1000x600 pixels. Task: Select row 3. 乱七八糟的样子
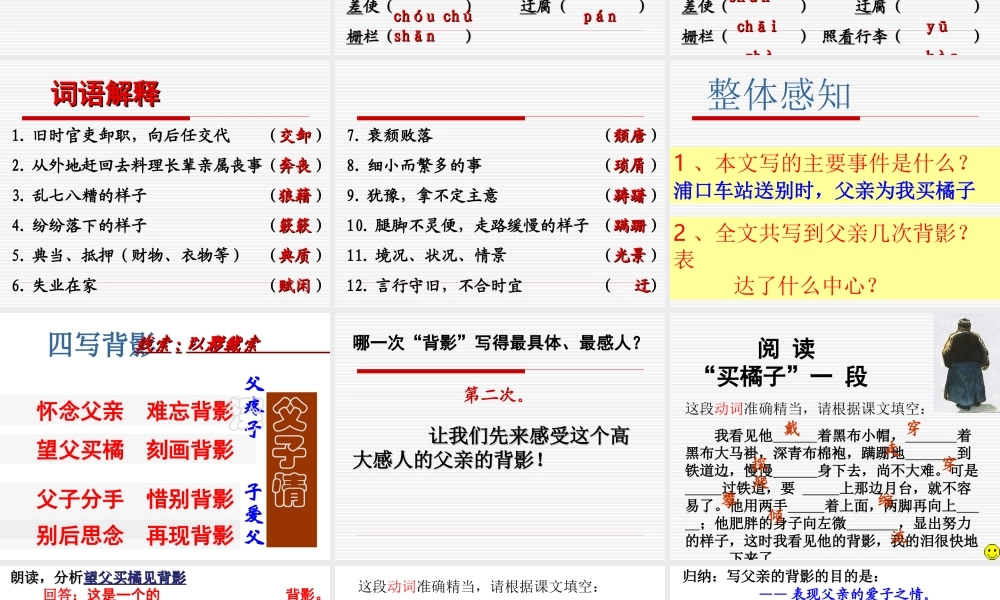click(165, 195)
